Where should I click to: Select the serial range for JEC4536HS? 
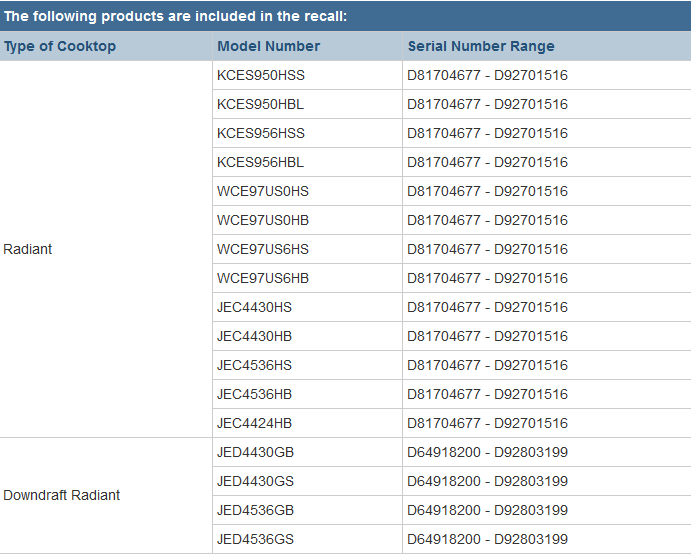click(x=487, y=365)
